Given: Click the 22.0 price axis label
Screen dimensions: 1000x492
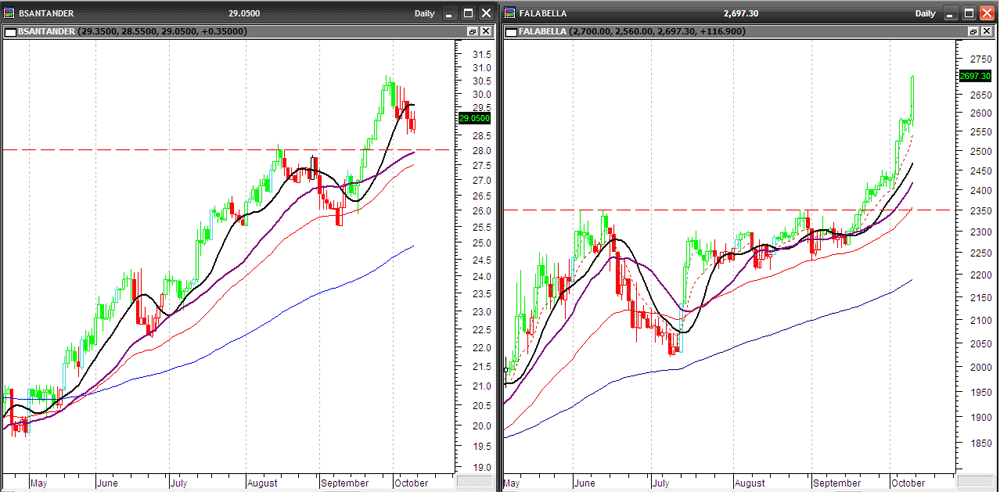Looking at the screenshot, I should point(481,348).
